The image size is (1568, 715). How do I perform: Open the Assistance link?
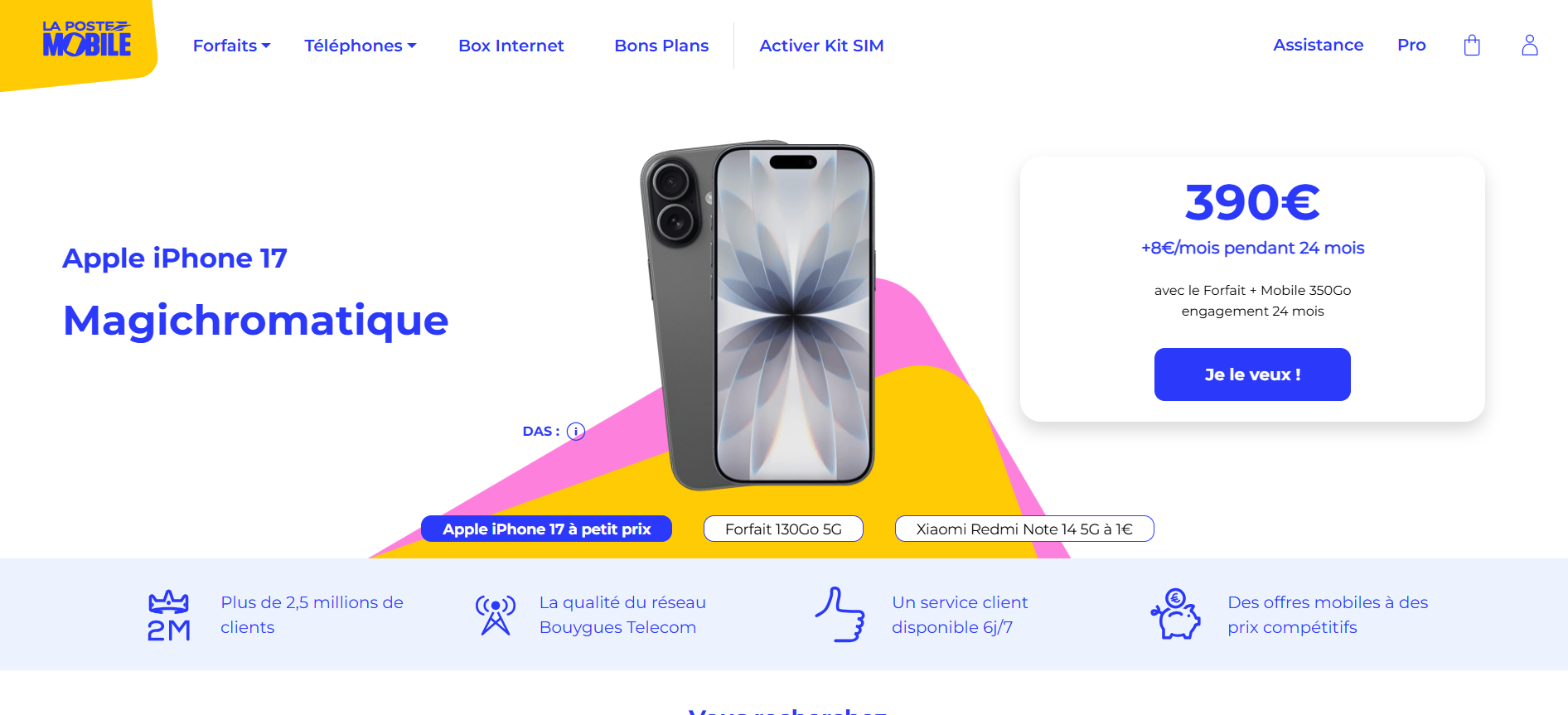(1318, 45)
